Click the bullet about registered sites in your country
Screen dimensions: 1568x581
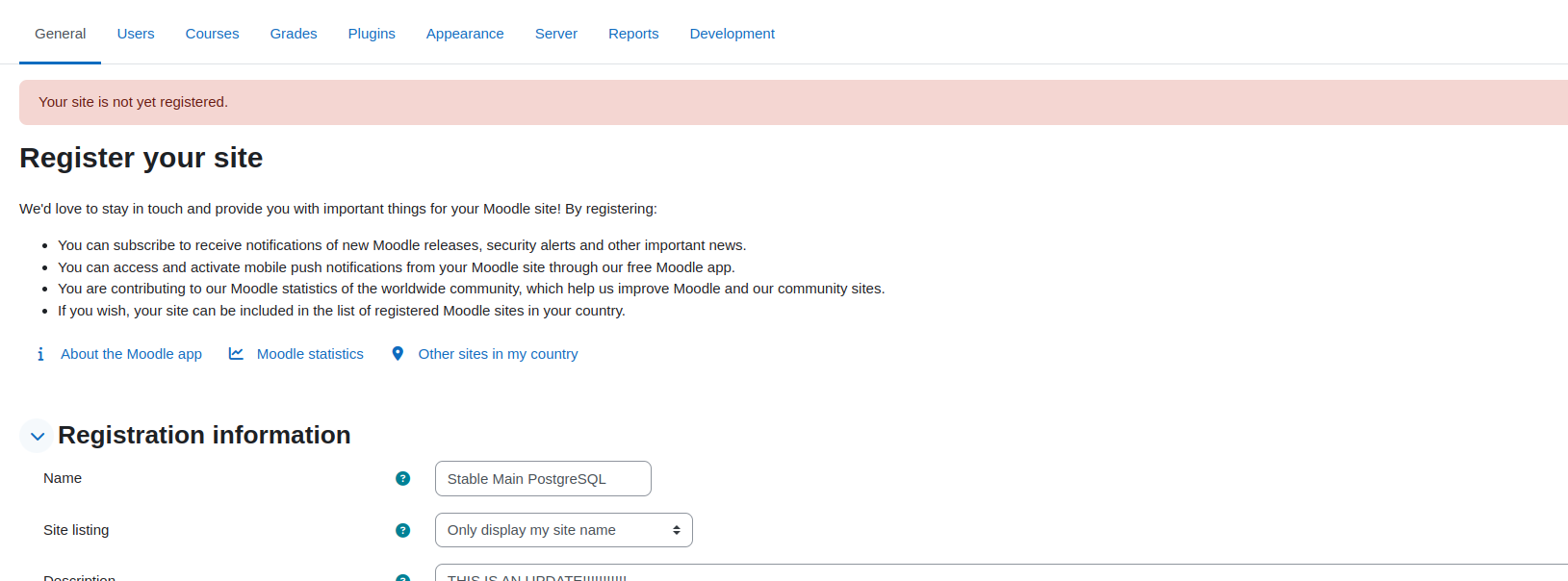click(x=342, y=311)
